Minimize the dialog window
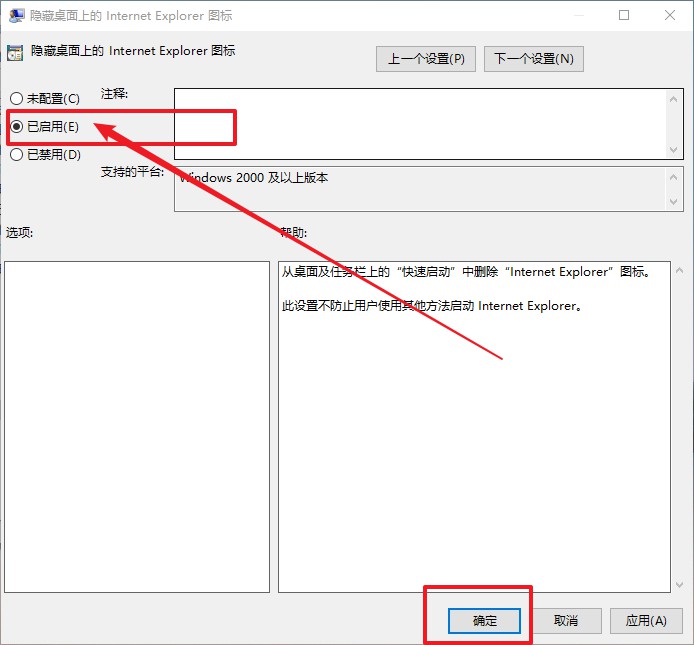 coord(579,15)
